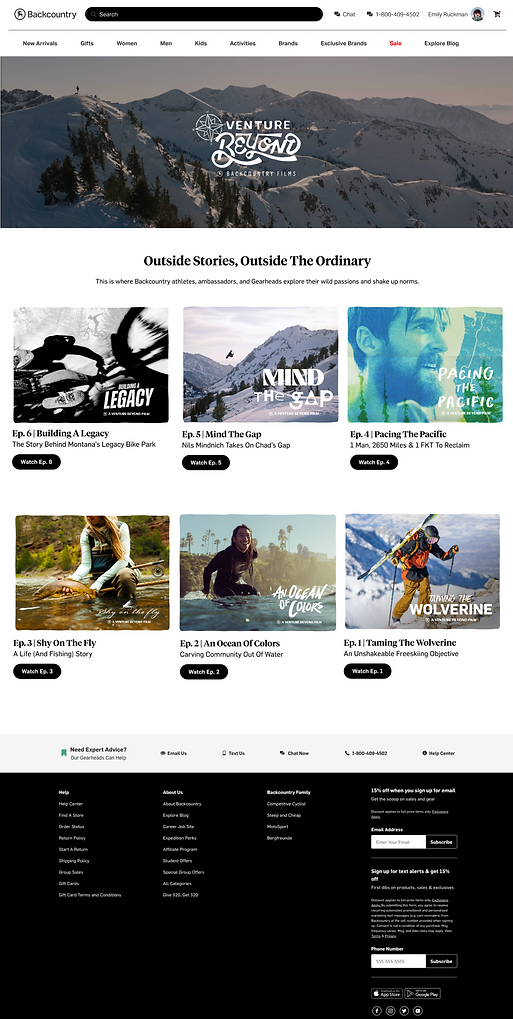Open the YouTube social icon
The image size is (513, 1019).
tap(417, 1011)
